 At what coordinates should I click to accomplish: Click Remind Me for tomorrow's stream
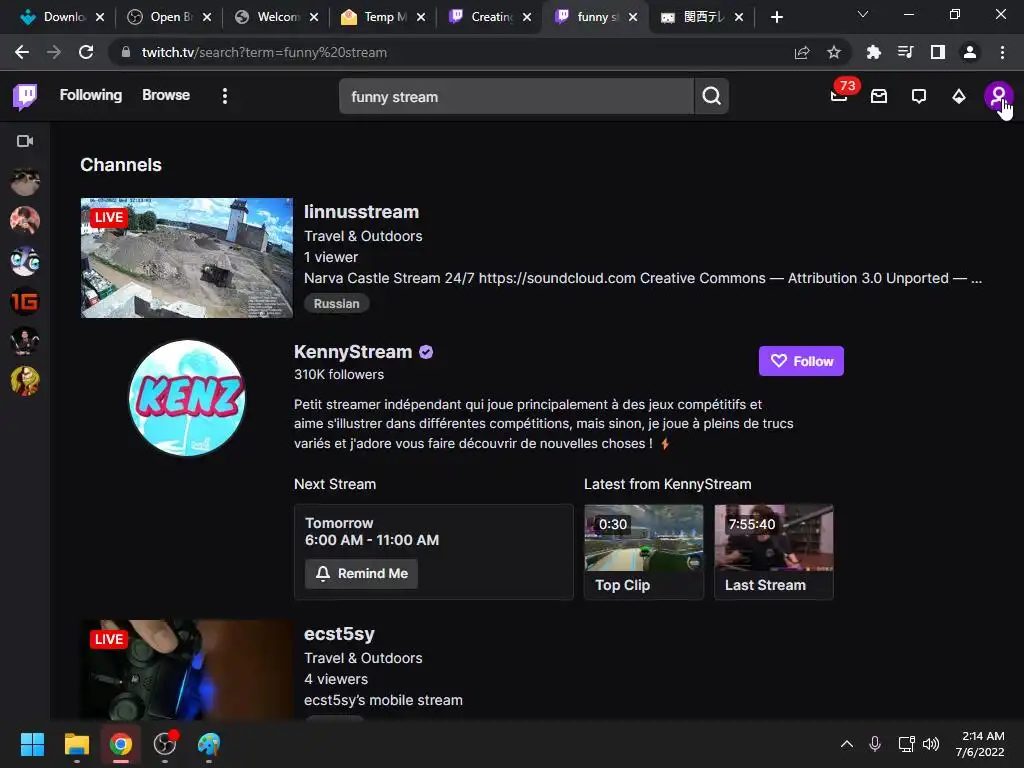point(361,573)
